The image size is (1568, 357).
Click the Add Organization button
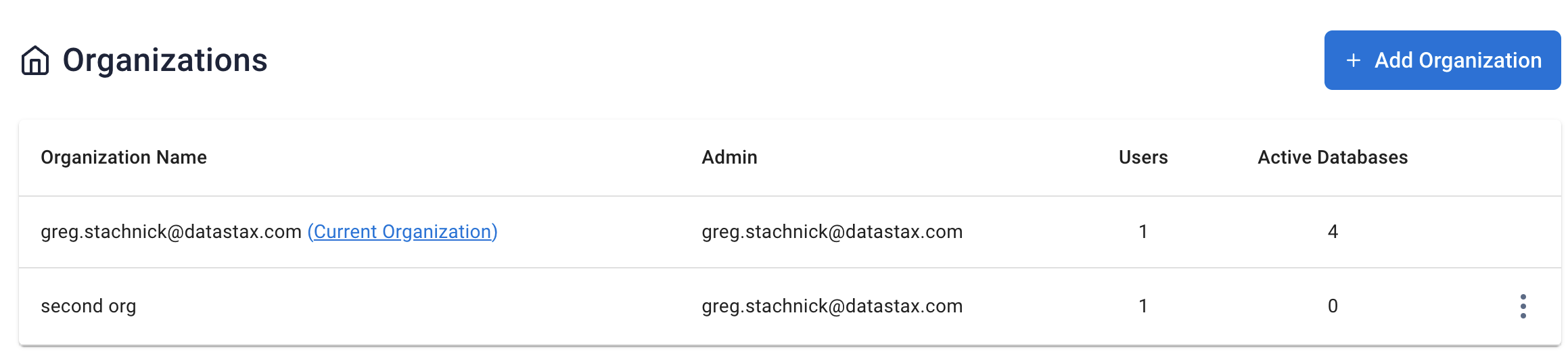1442,60
